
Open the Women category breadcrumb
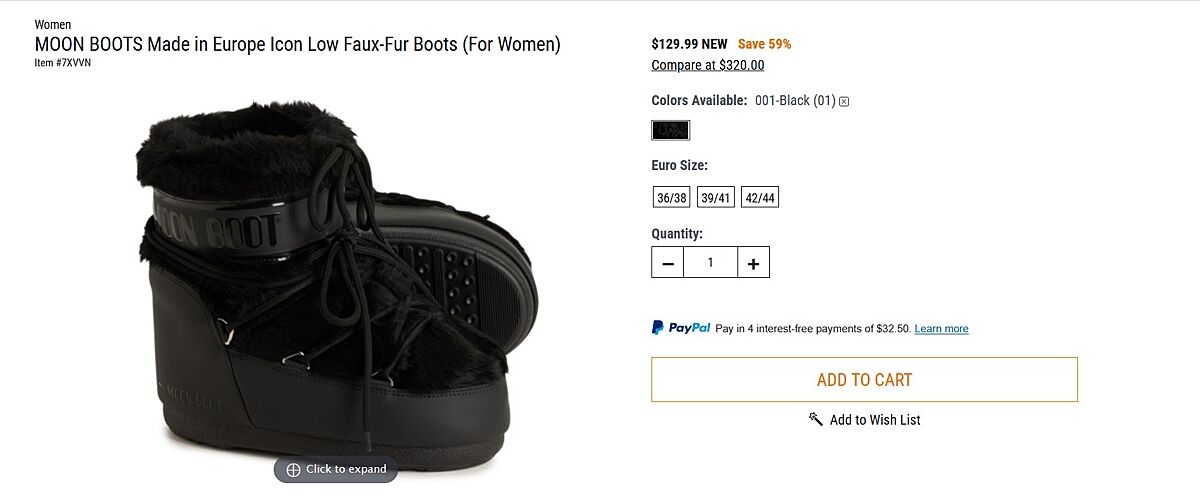(53, 24)
